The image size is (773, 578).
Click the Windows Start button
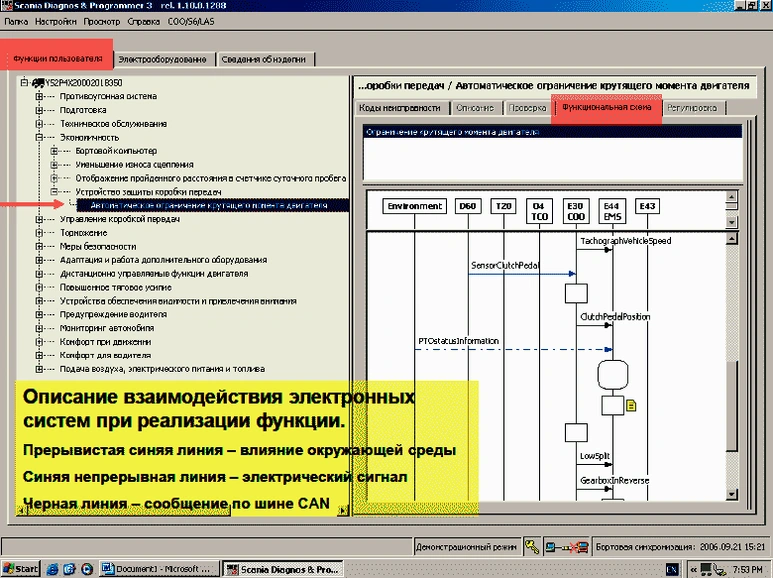[x=20, y=568]
